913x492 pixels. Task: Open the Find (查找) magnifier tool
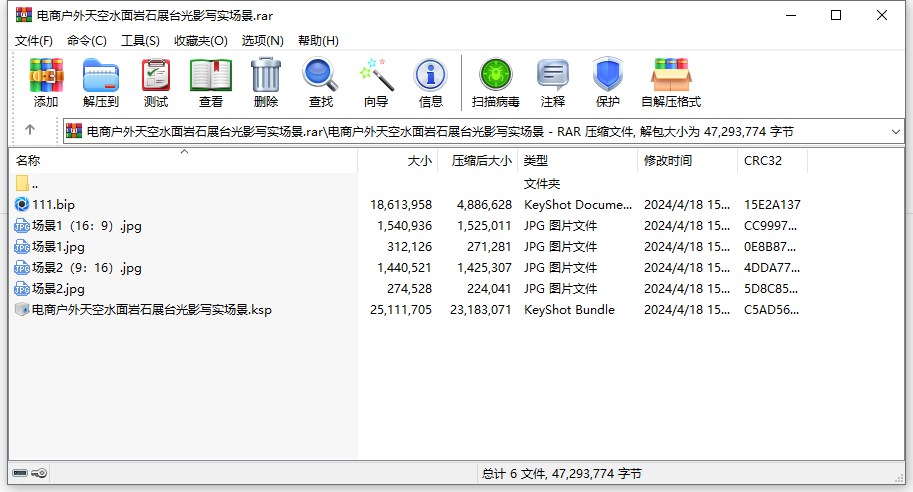click(x=320, y=76)
